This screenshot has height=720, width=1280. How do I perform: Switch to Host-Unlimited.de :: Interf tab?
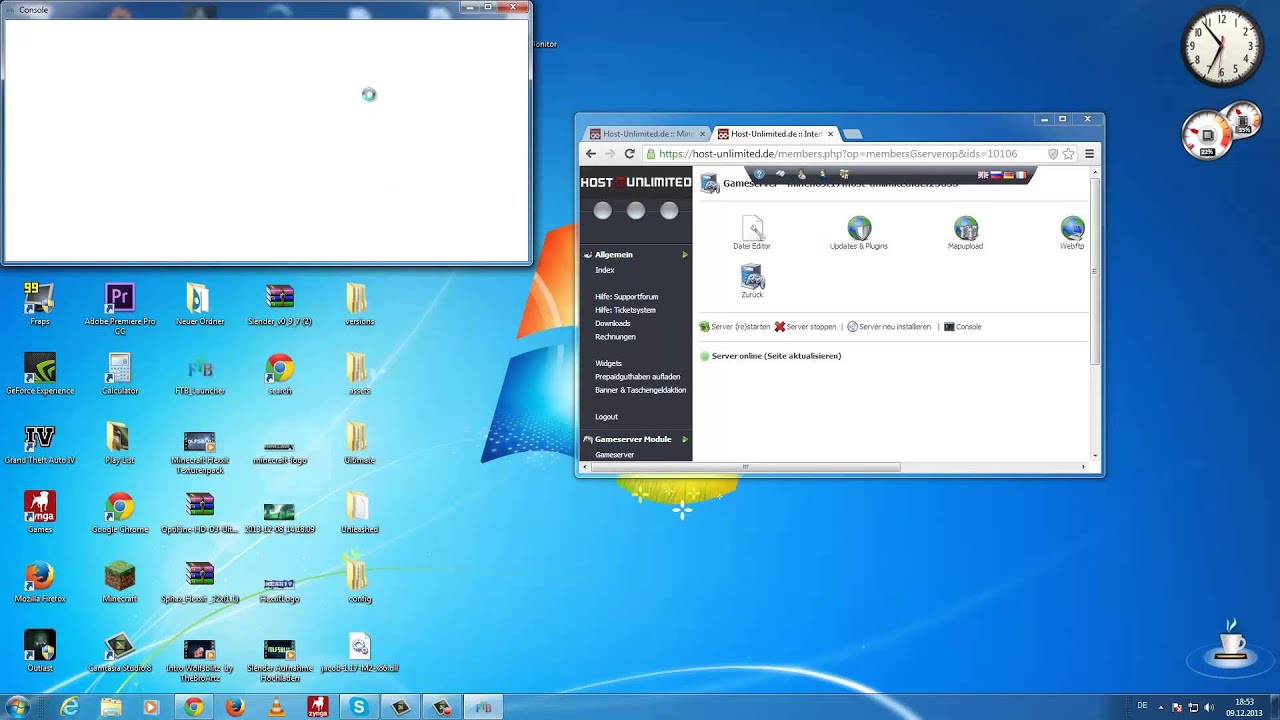pos(776,134)
